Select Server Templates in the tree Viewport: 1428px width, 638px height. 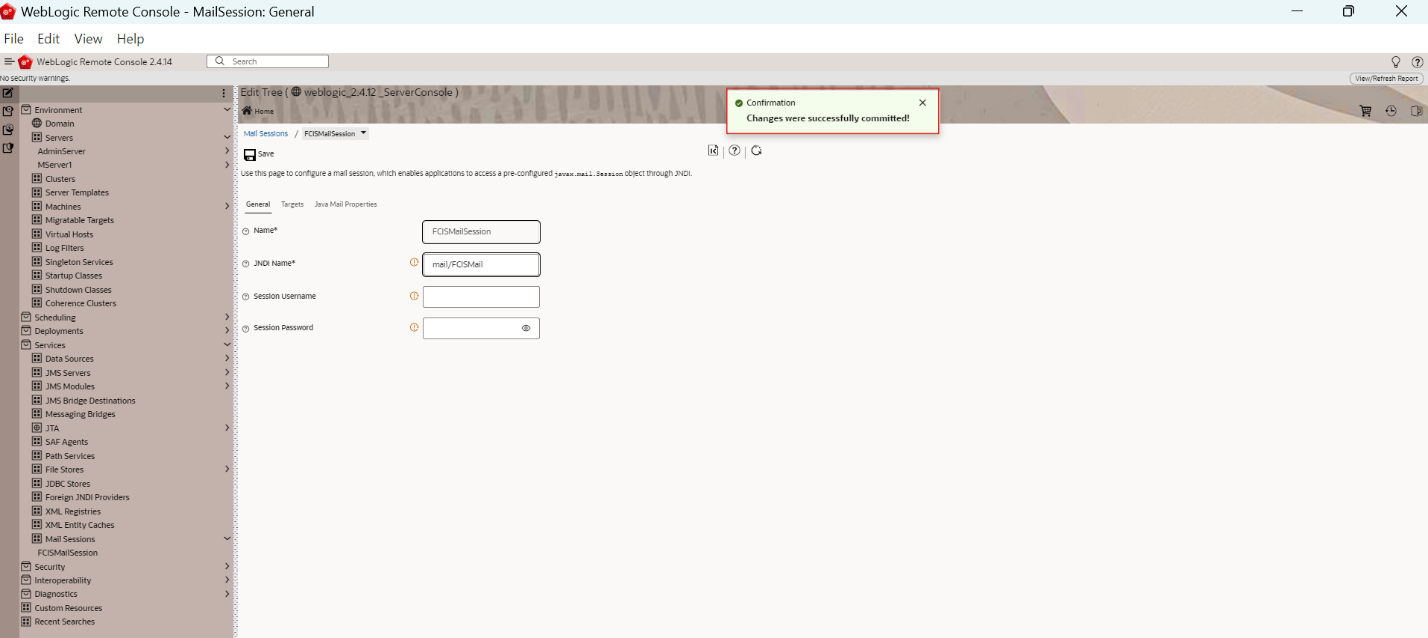coord(77,193)
